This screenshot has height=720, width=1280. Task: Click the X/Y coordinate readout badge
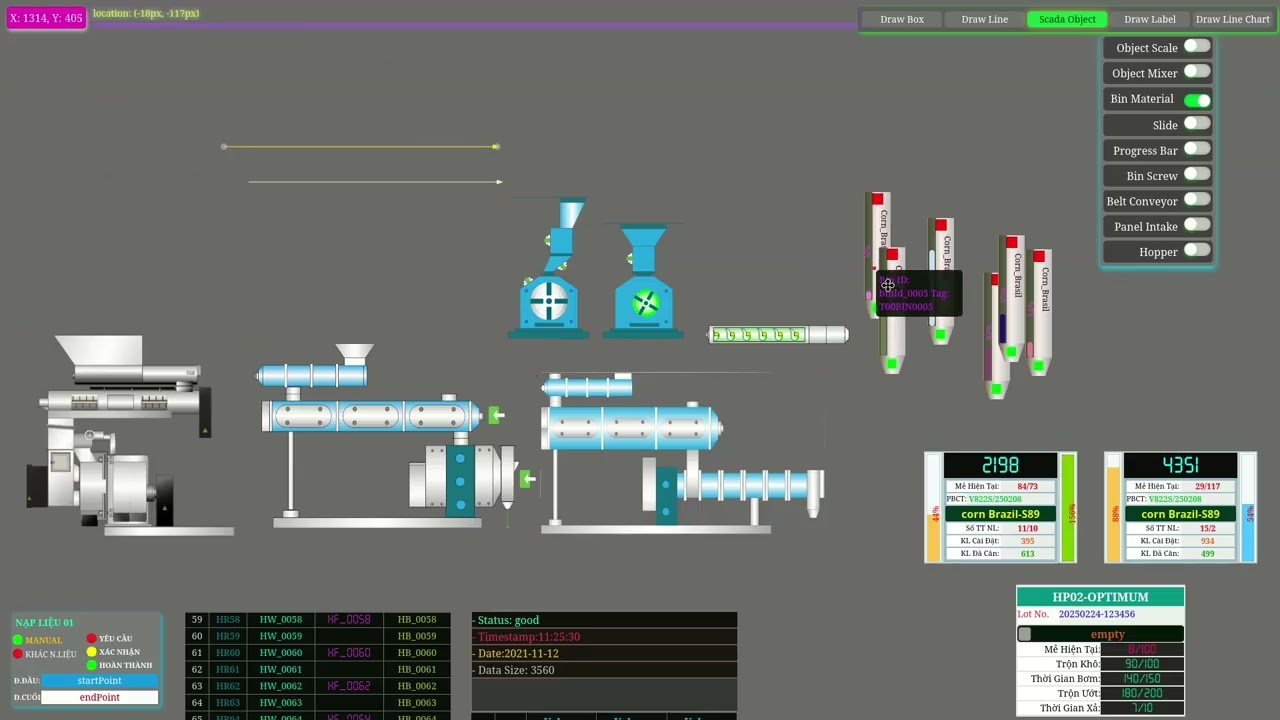point(46,18)
